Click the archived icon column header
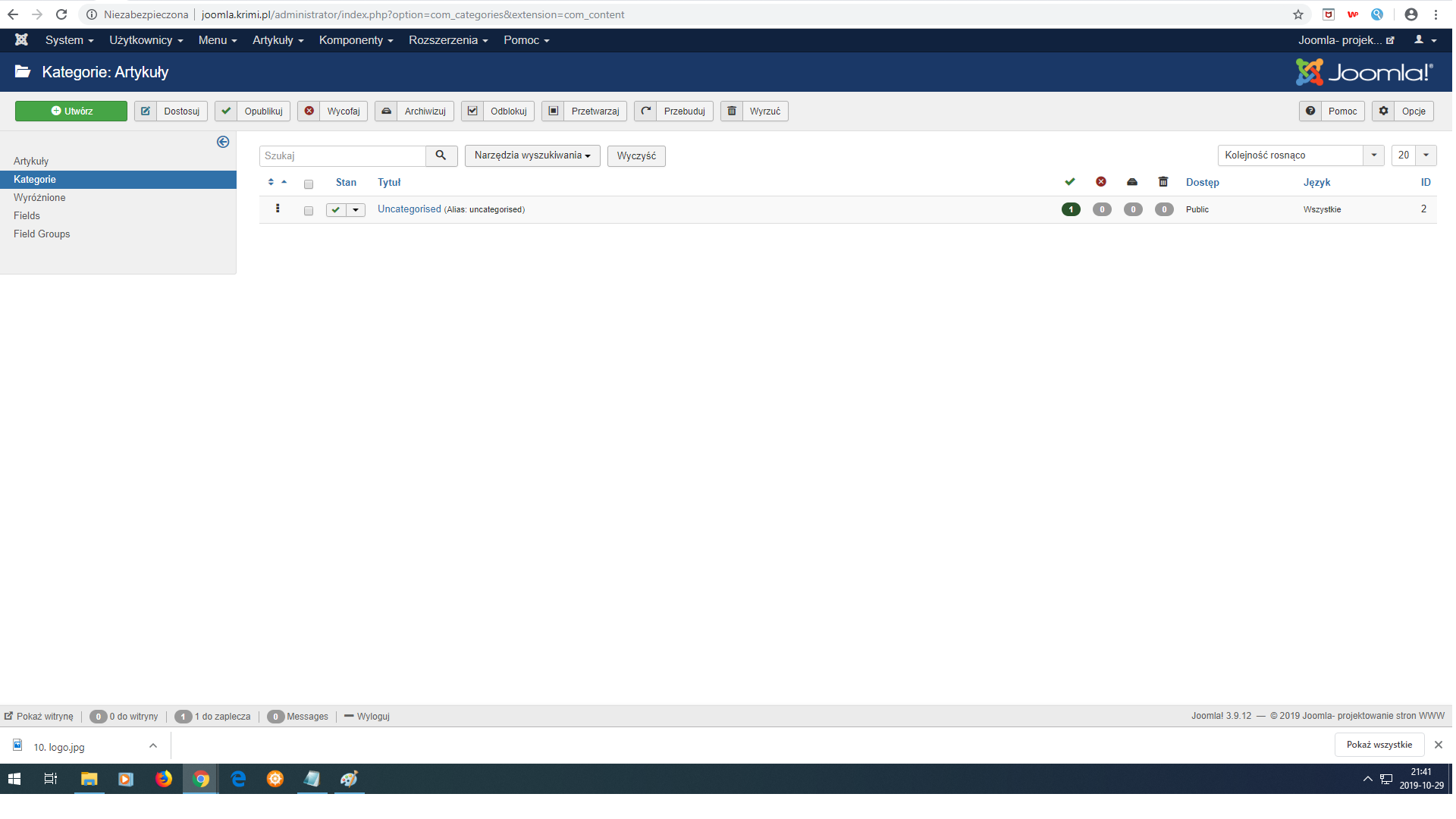 point(1132,182)
